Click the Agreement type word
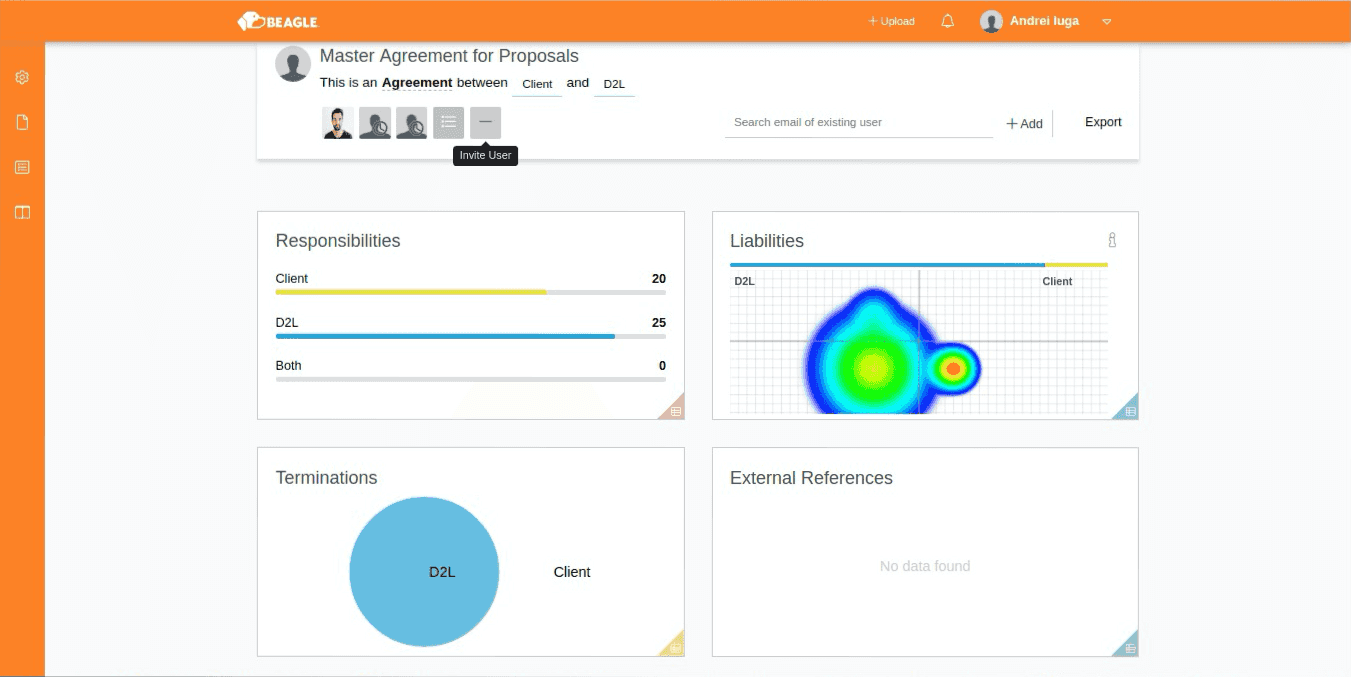The width and height of the screenshot is (1351, 677). pos(417,83)
